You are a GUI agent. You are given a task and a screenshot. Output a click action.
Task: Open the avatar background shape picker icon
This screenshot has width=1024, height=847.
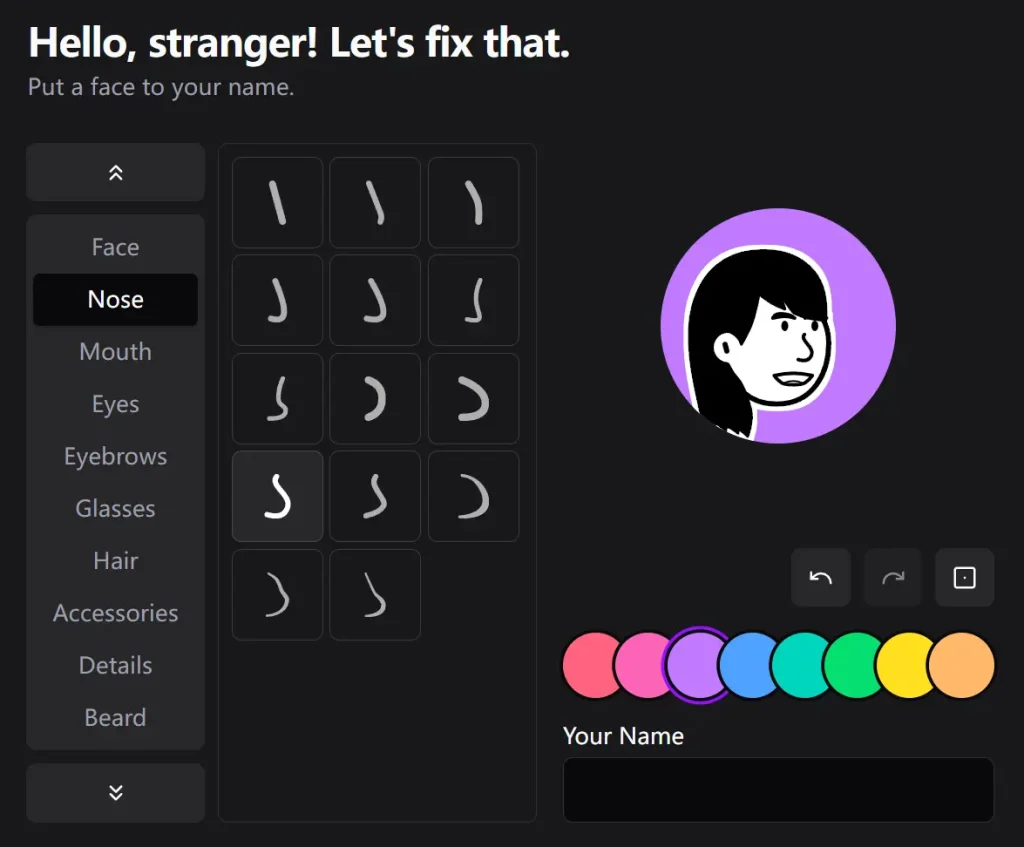click(x=964, y=577)
